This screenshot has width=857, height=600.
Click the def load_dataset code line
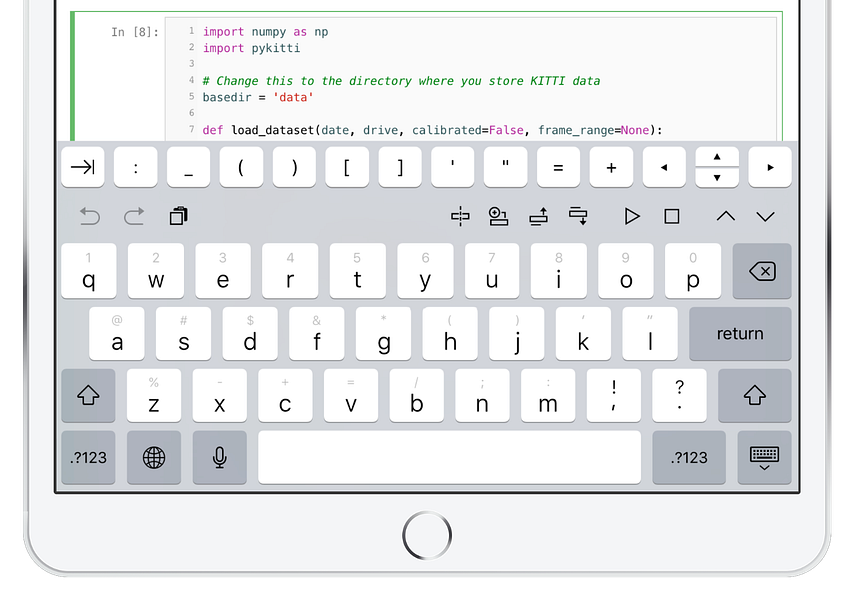point(432,130)
